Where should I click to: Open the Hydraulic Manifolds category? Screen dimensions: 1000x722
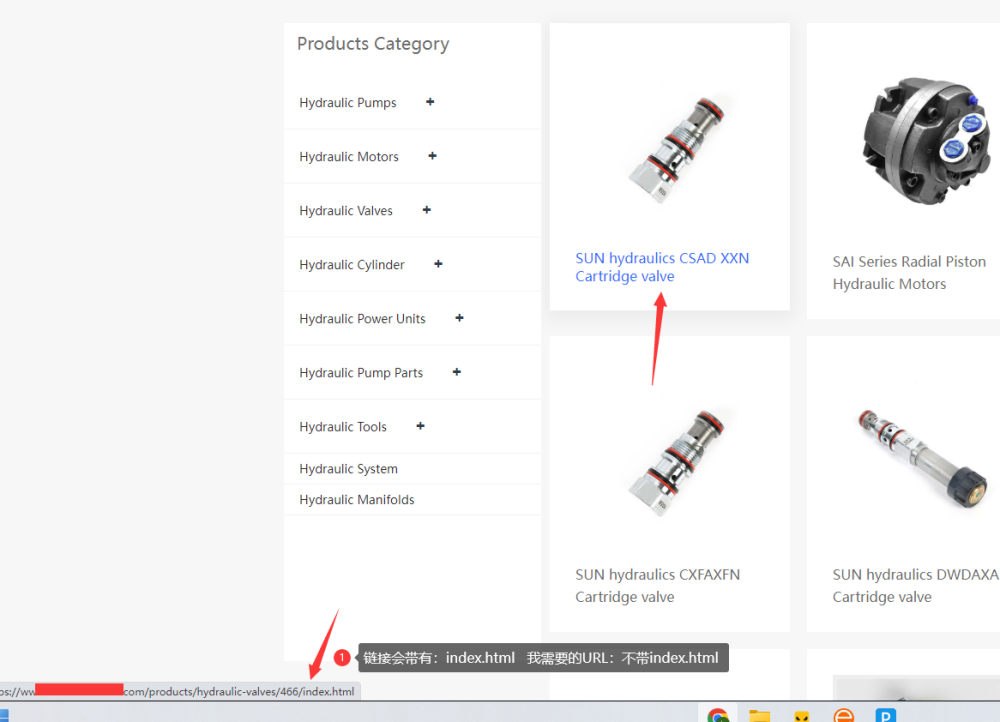(357, 499)
